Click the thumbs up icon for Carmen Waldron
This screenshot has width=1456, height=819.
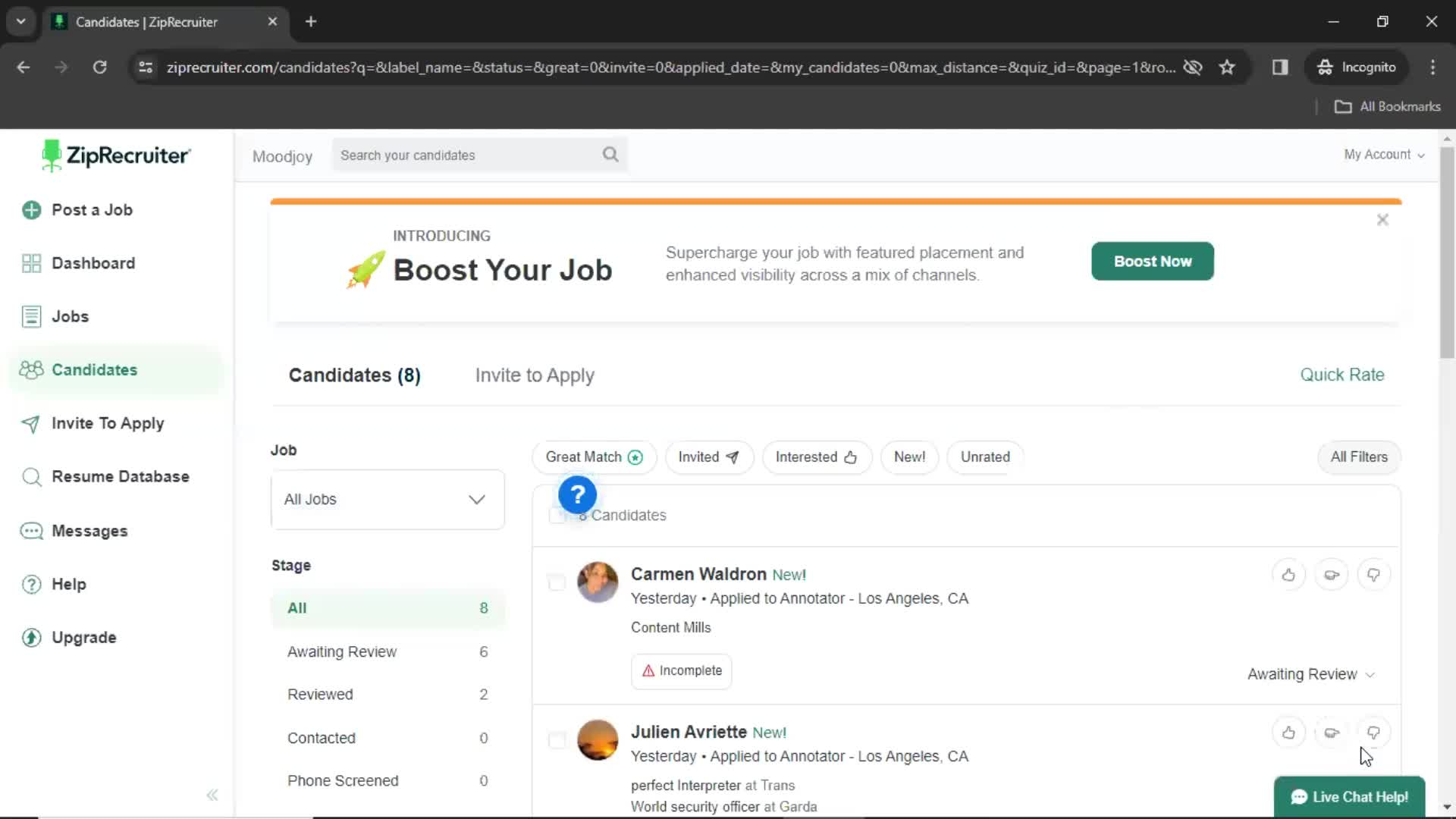(1289, 575)
